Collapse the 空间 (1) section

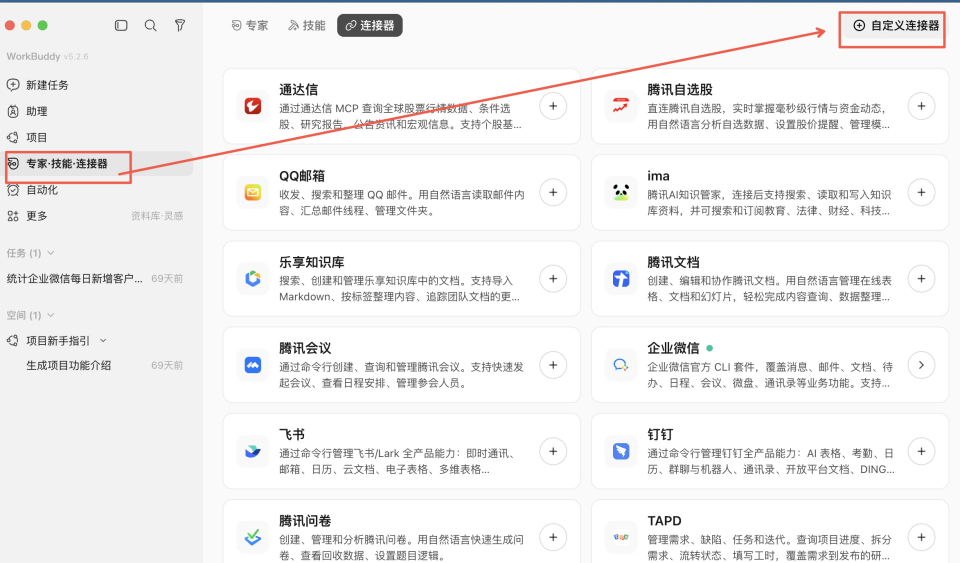[51, 315]
